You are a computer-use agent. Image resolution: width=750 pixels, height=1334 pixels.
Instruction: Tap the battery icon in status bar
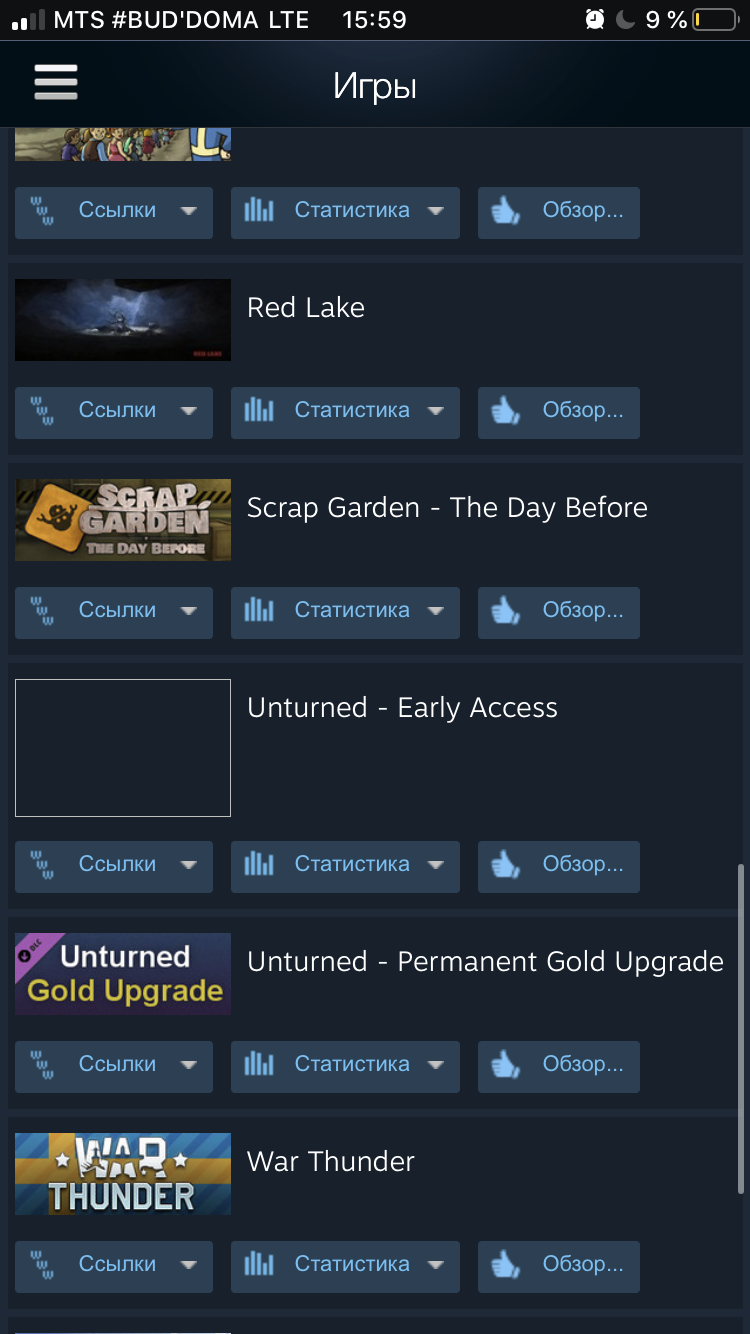coord(715,19)
